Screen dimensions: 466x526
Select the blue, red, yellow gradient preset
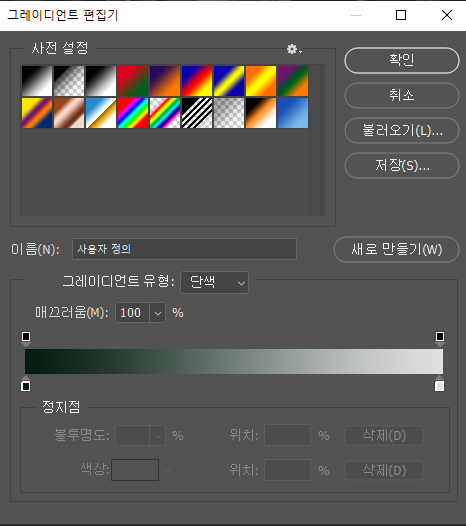(x=197, y=81)
